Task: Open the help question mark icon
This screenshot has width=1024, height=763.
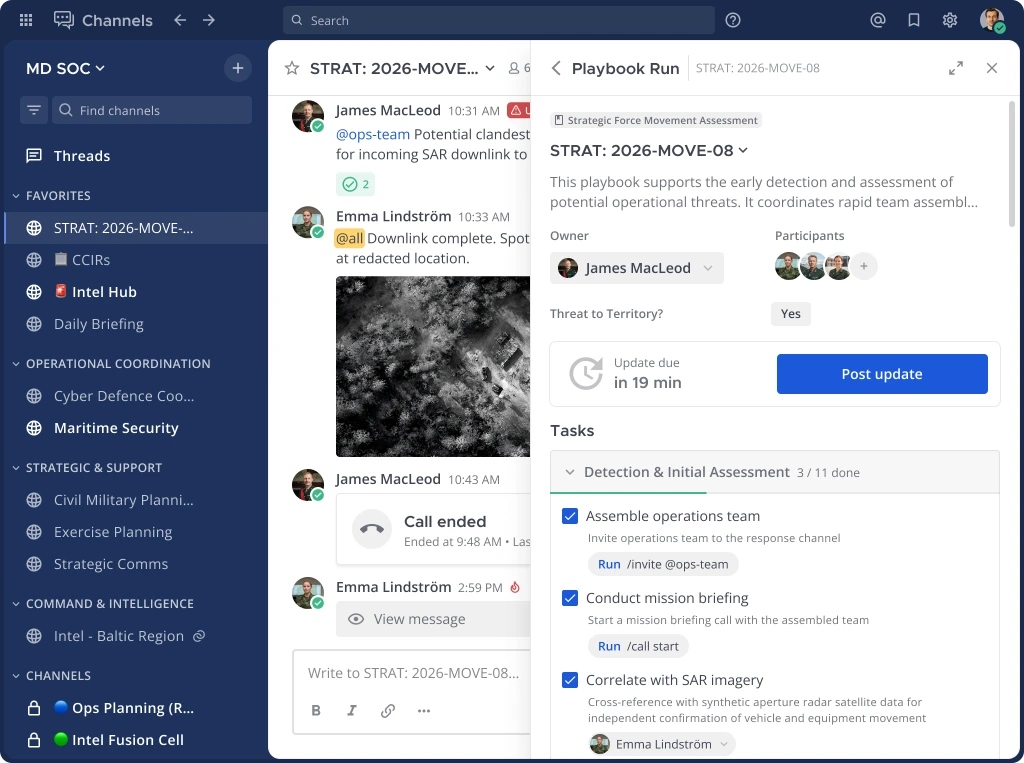Action: [x=733, y=20]
